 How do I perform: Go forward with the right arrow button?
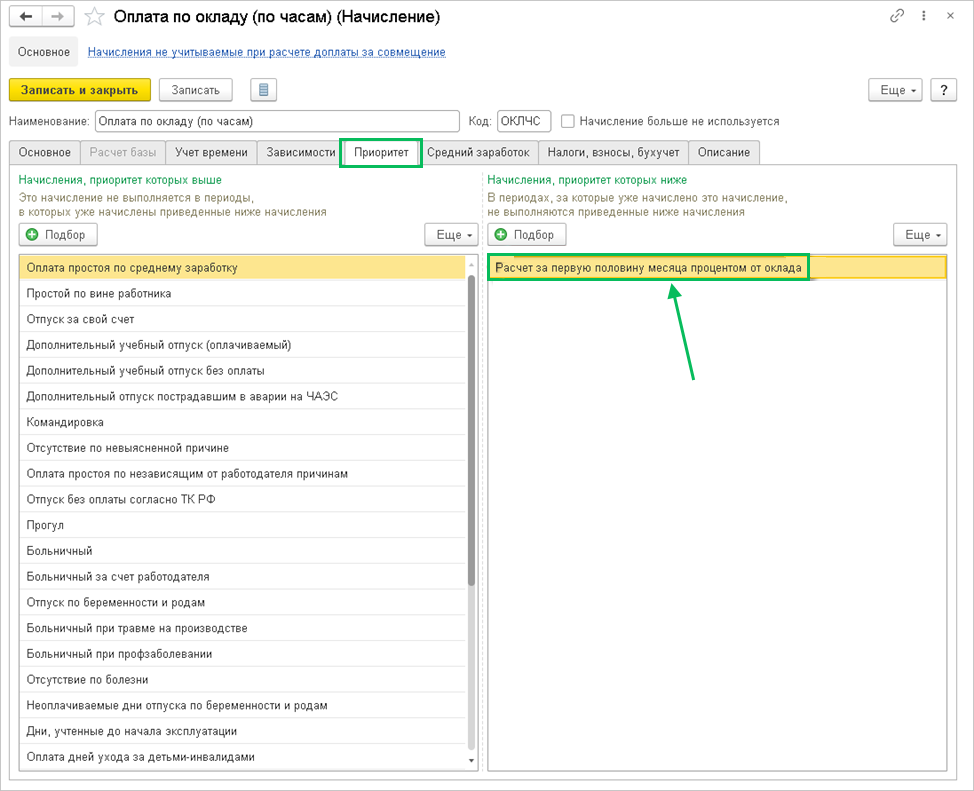[58, 17]
